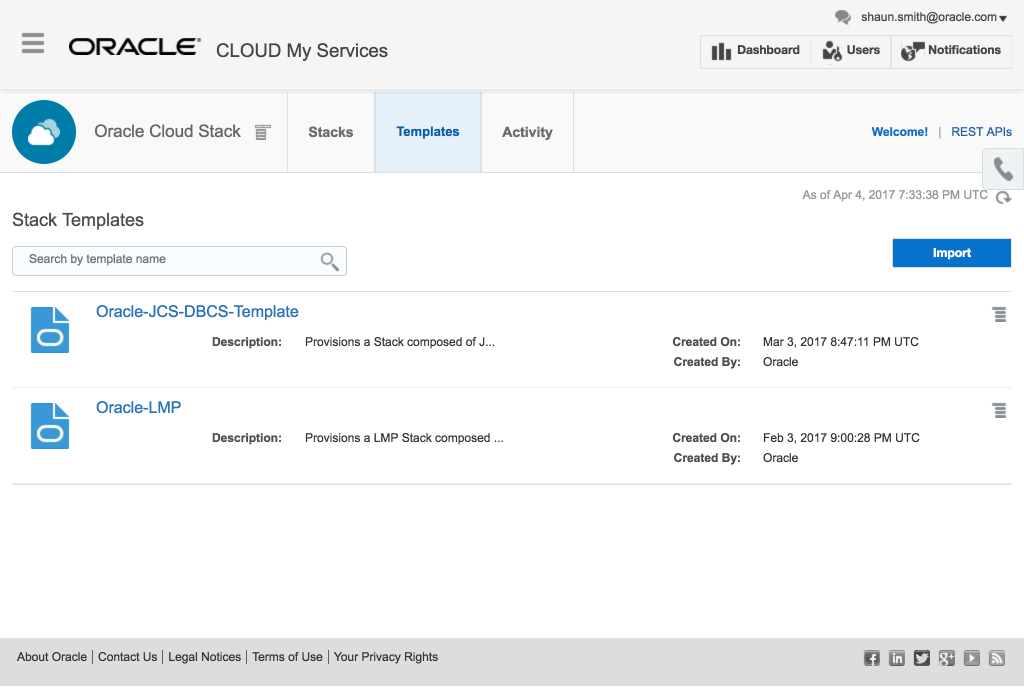Screen dimensions: 1024x690
Task: Open the Oracle Cloud Stack service menu icon
Action: (263, 132)
